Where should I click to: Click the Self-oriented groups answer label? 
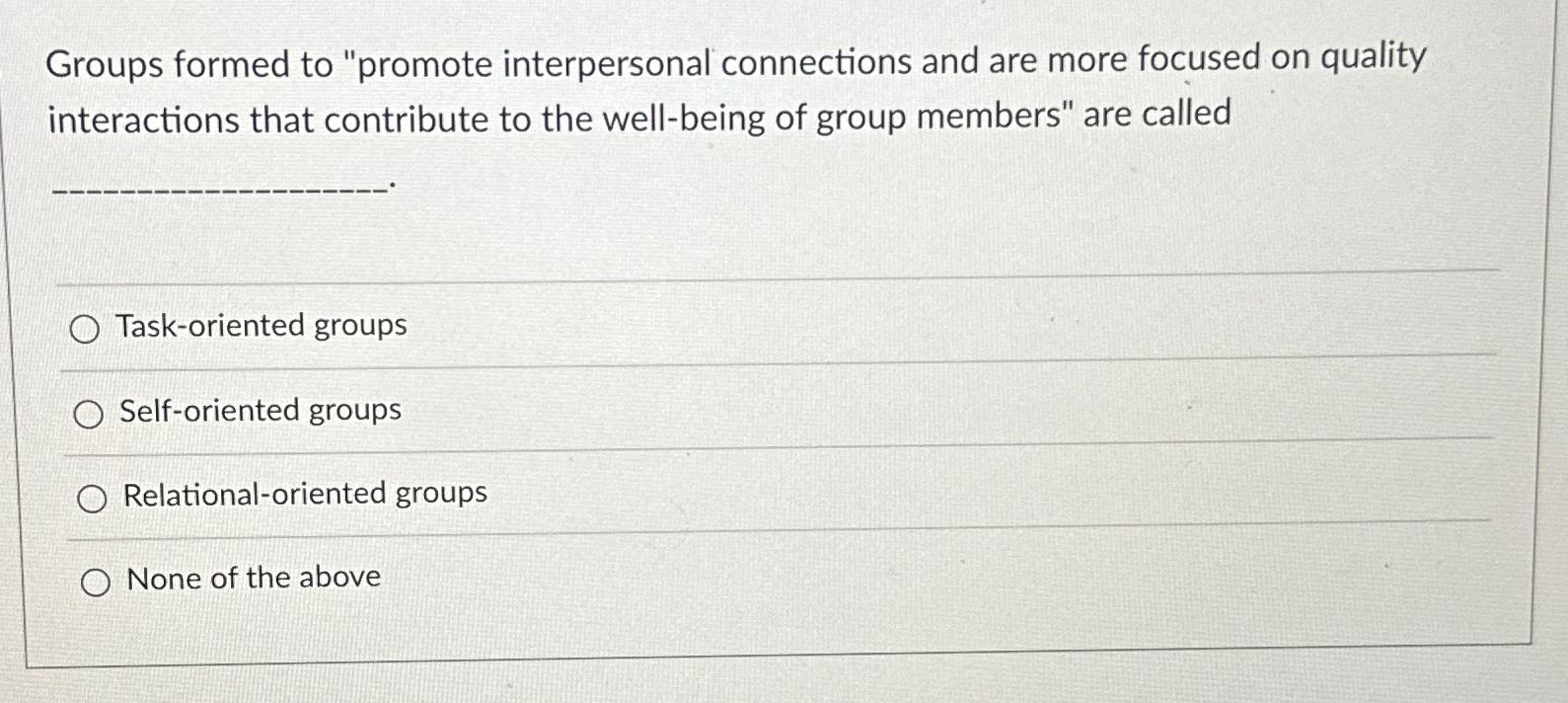pos(259,409)
